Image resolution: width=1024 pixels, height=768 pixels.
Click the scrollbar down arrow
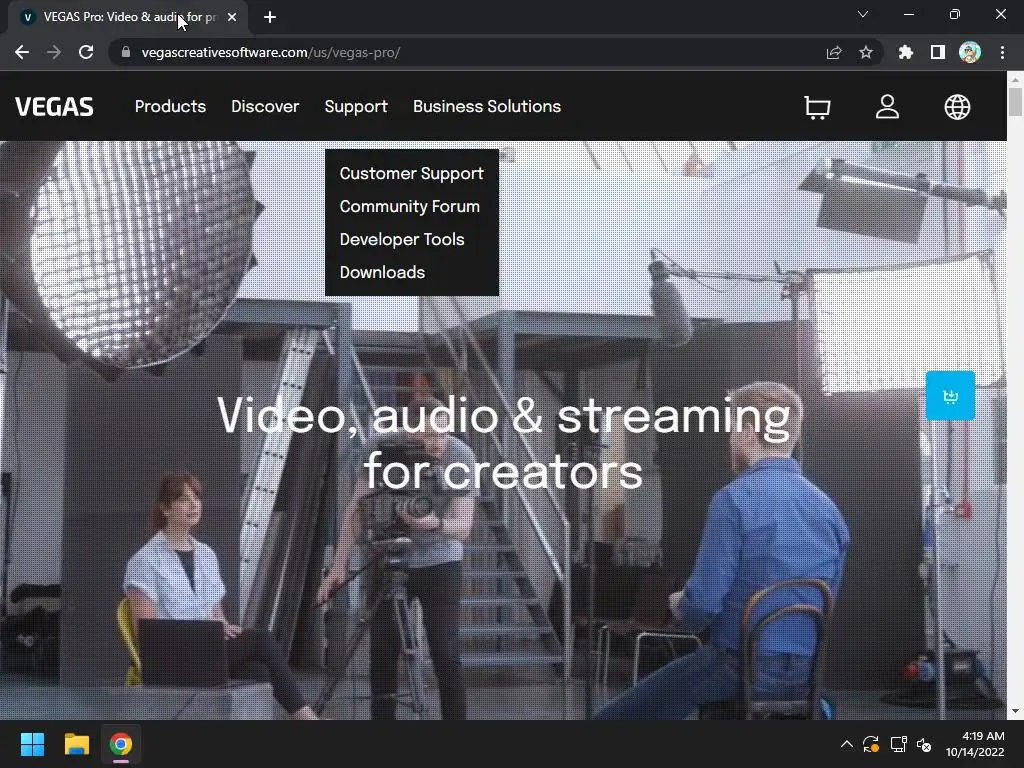[1015, 711]
